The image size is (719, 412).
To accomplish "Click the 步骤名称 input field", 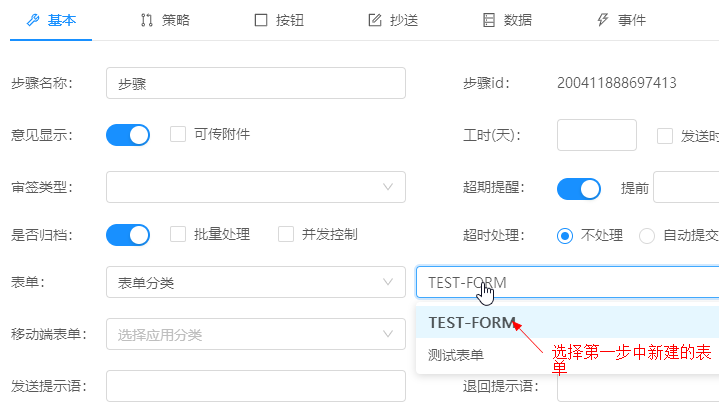I will coord(256,83).
